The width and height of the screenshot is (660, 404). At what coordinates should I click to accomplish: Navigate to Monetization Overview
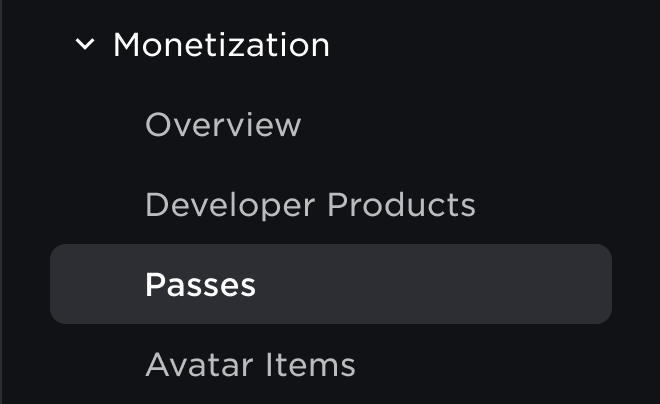pos(223,125)
